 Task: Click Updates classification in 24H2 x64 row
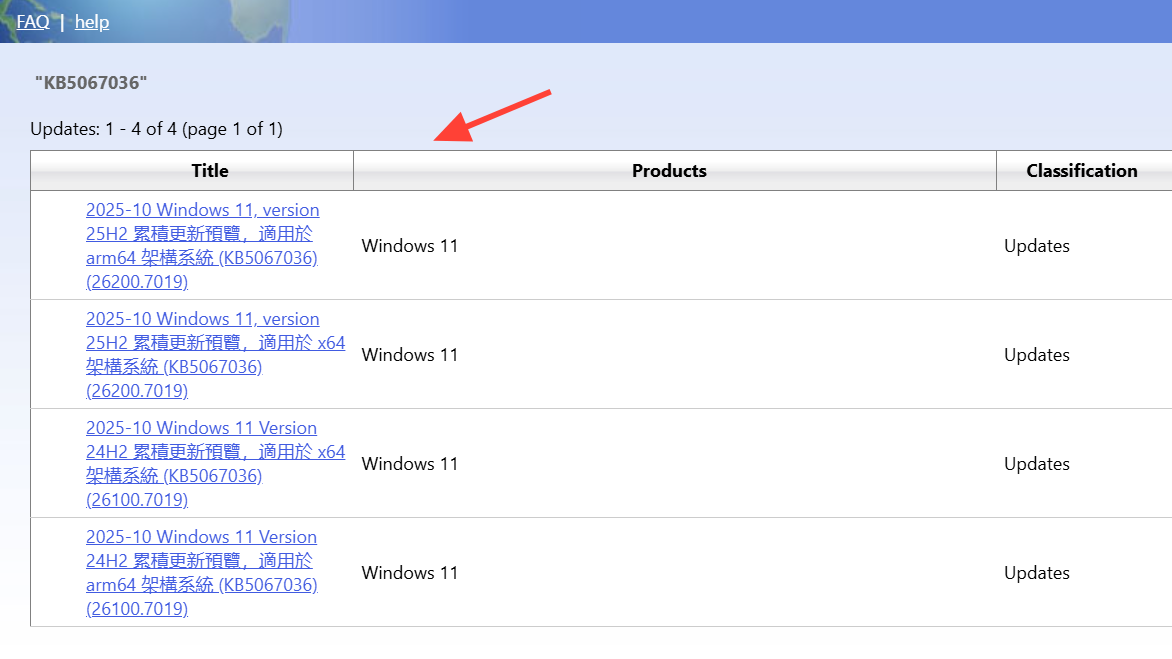click(1037, 464)
